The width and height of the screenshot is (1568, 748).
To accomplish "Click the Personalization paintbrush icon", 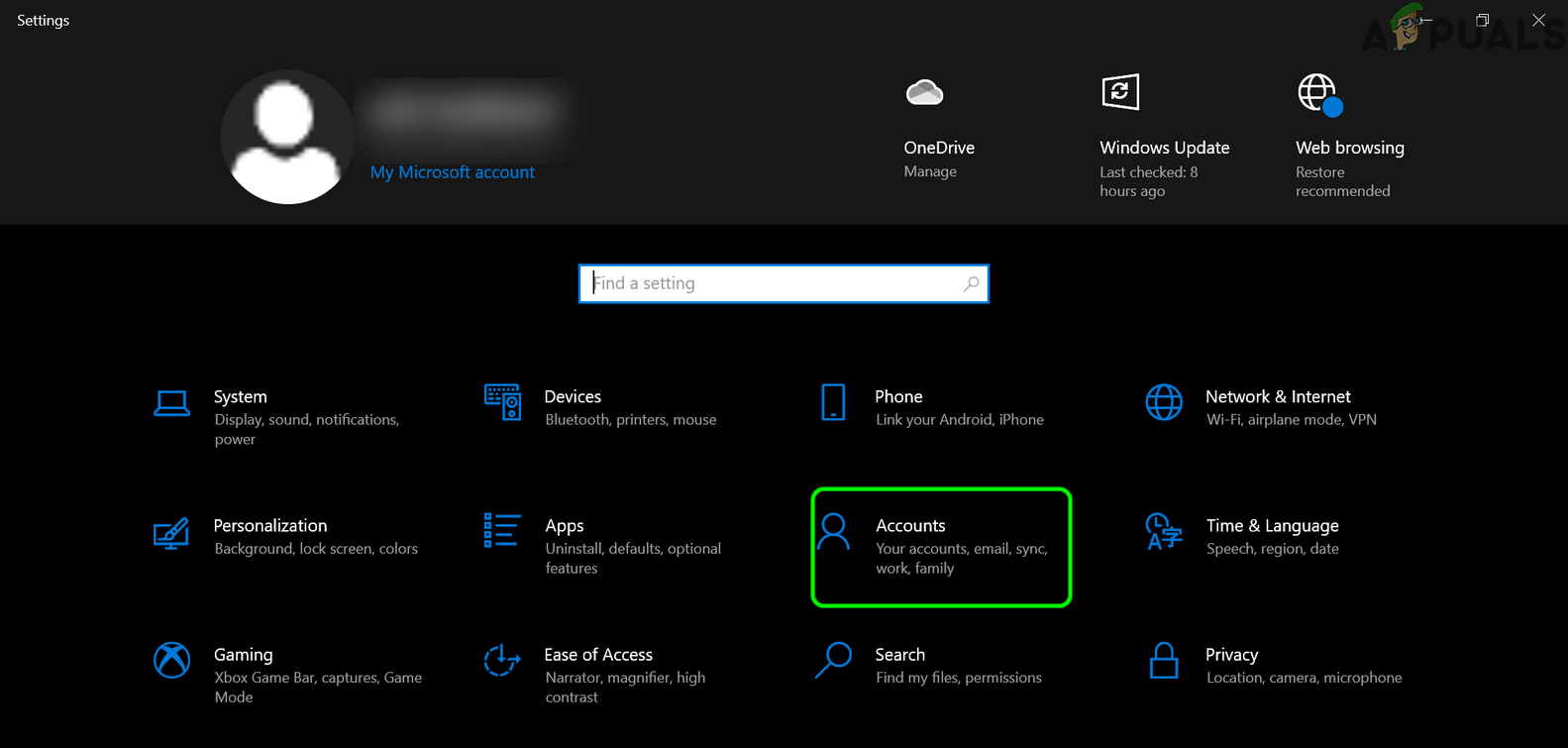I will coord(171,533).
